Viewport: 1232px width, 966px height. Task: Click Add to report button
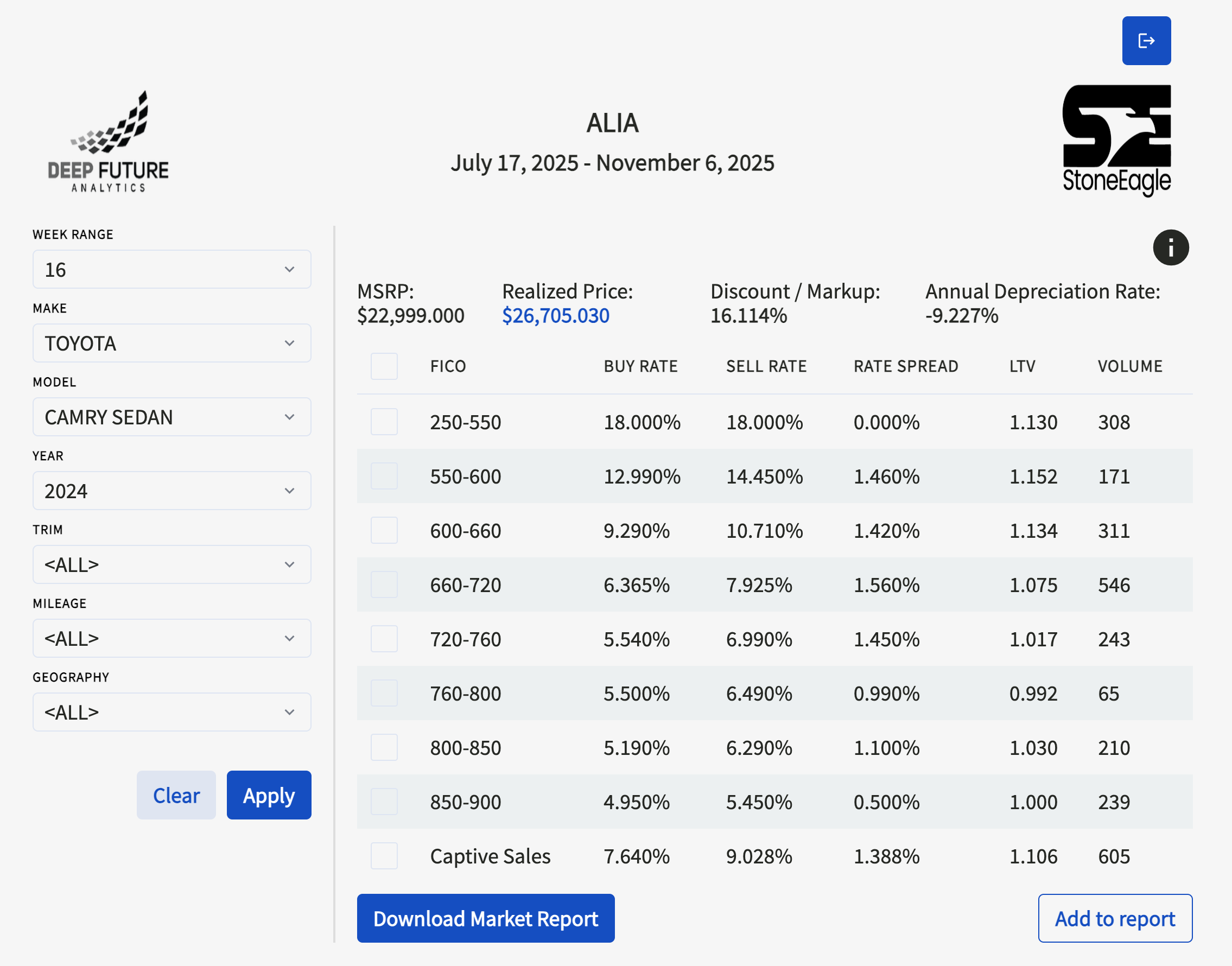tap(1115, 918)
